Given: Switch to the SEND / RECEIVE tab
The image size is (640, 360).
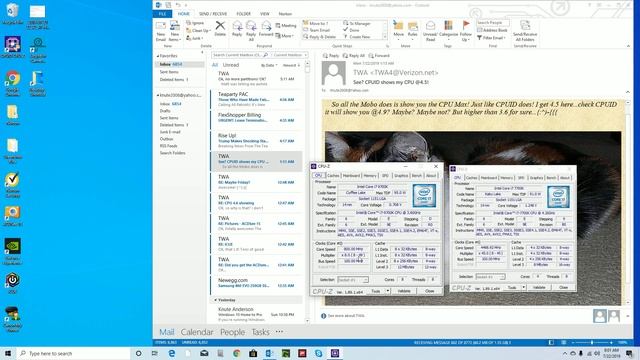Looking at the screenshot, I should point(213,14).
